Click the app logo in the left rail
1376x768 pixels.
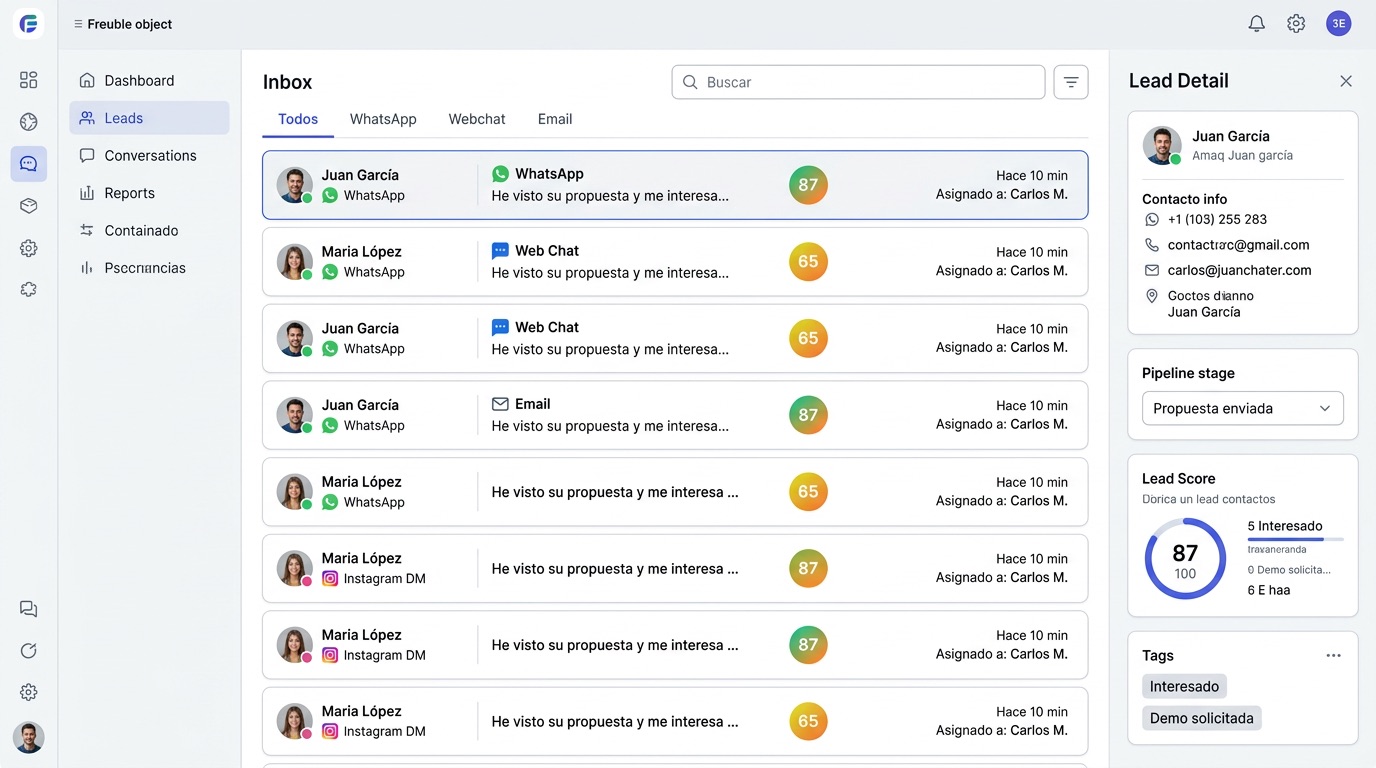point(28,24)
